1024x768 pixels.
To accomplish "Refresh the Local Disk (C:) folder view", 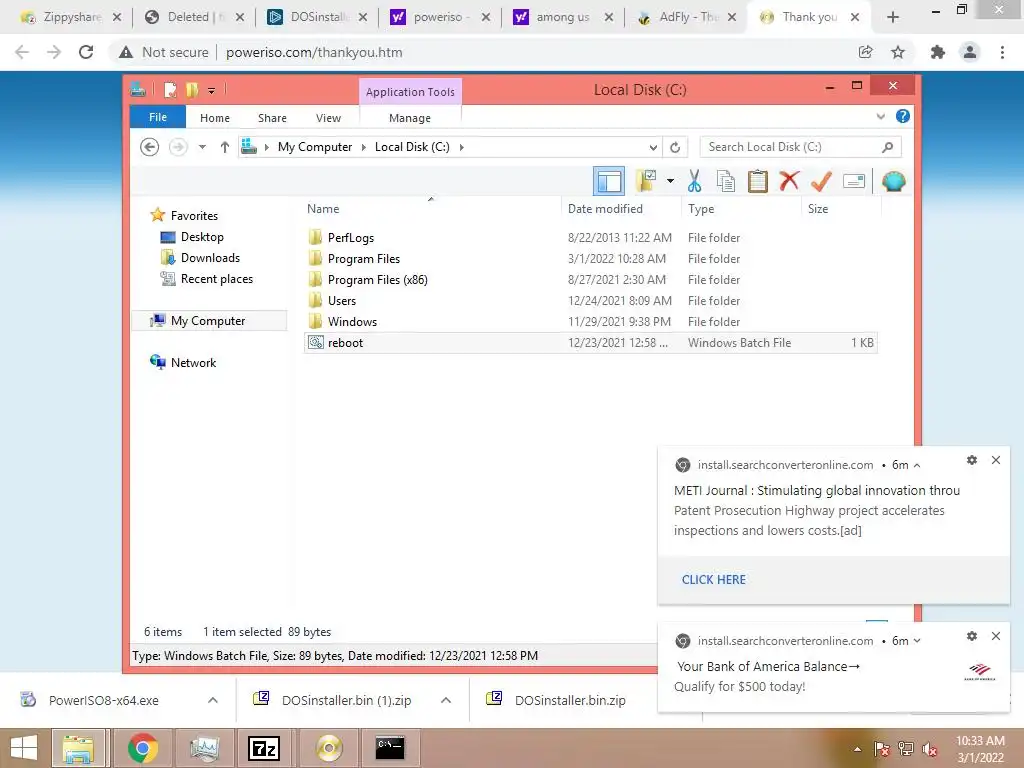I will (x=675, y=148).
